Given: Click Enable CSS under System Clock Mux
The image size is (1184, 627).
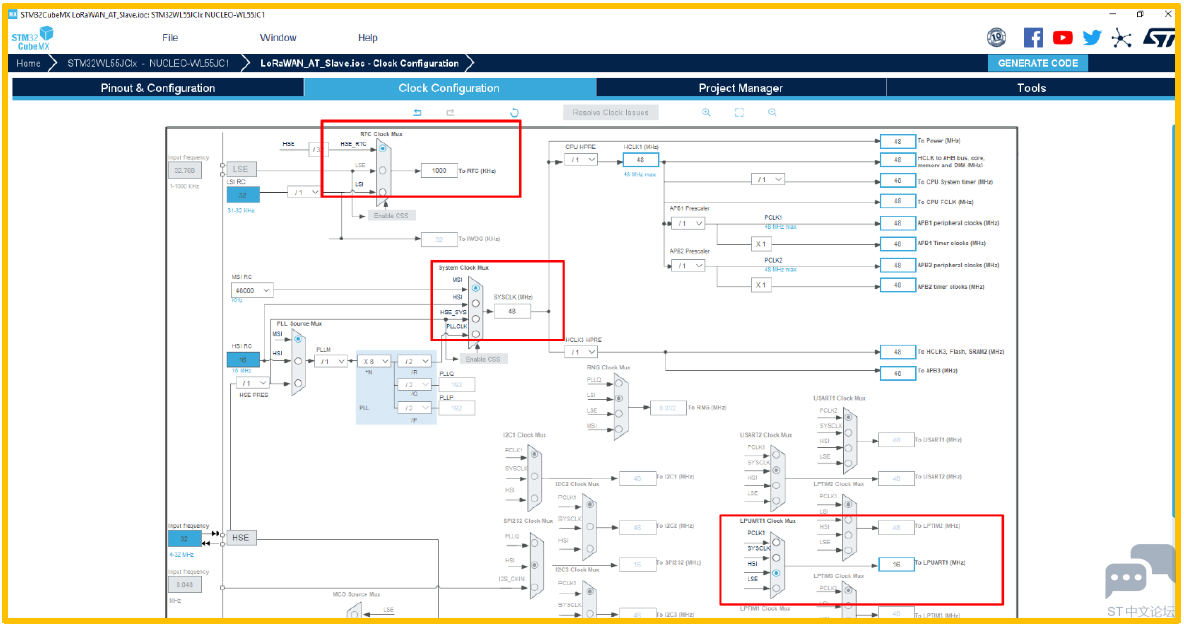Looking at the screenshot, I should [483, 360].
